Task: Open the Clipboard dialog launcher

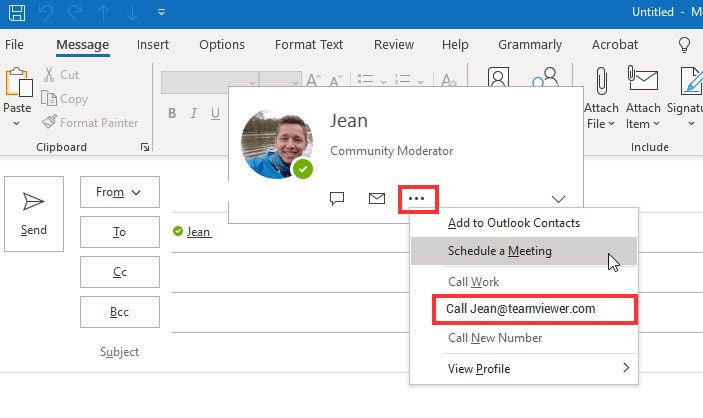Action: click(x=145, y=147)
